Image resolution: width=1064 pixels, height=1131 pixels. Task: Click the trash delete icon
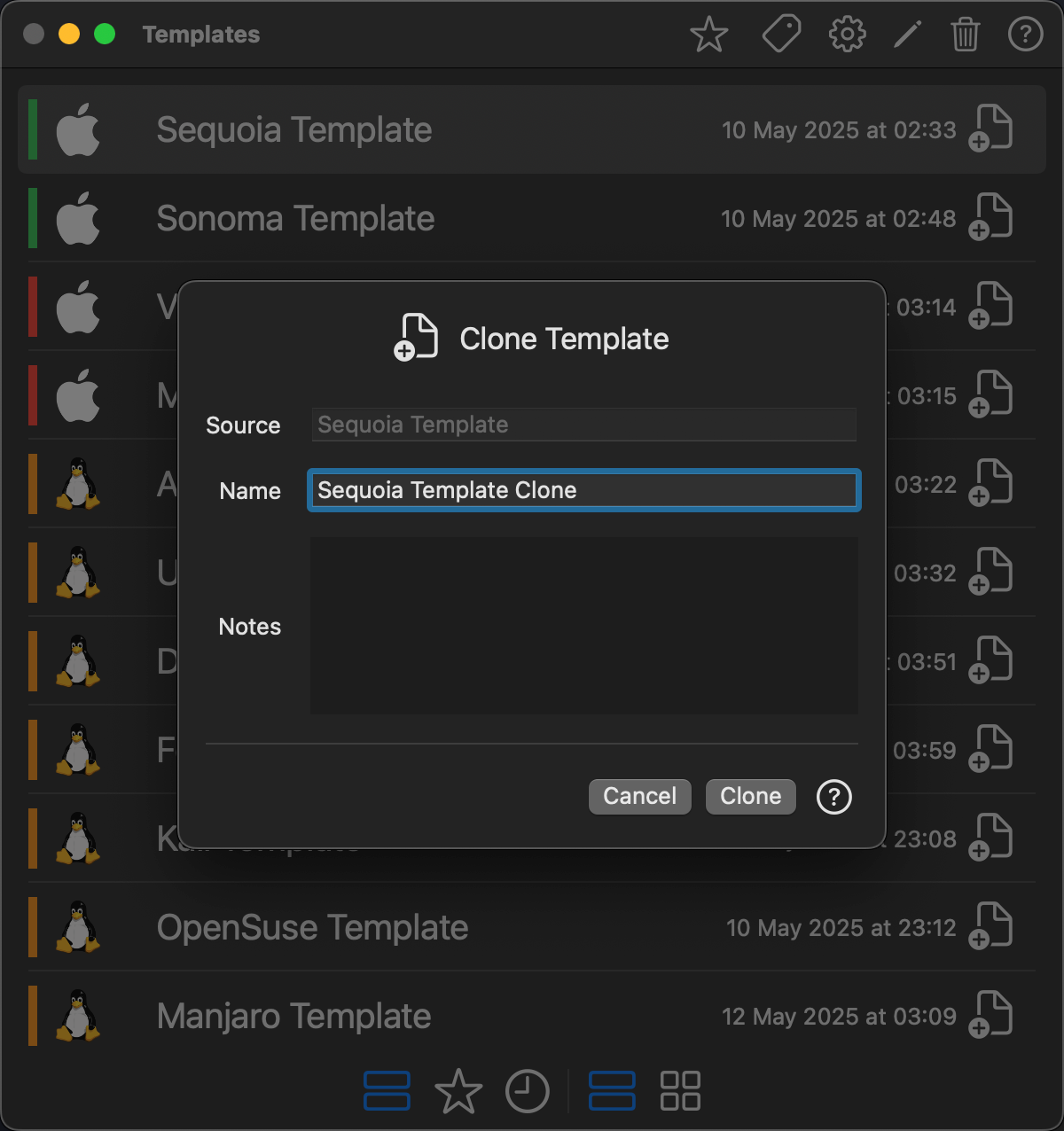965,35
